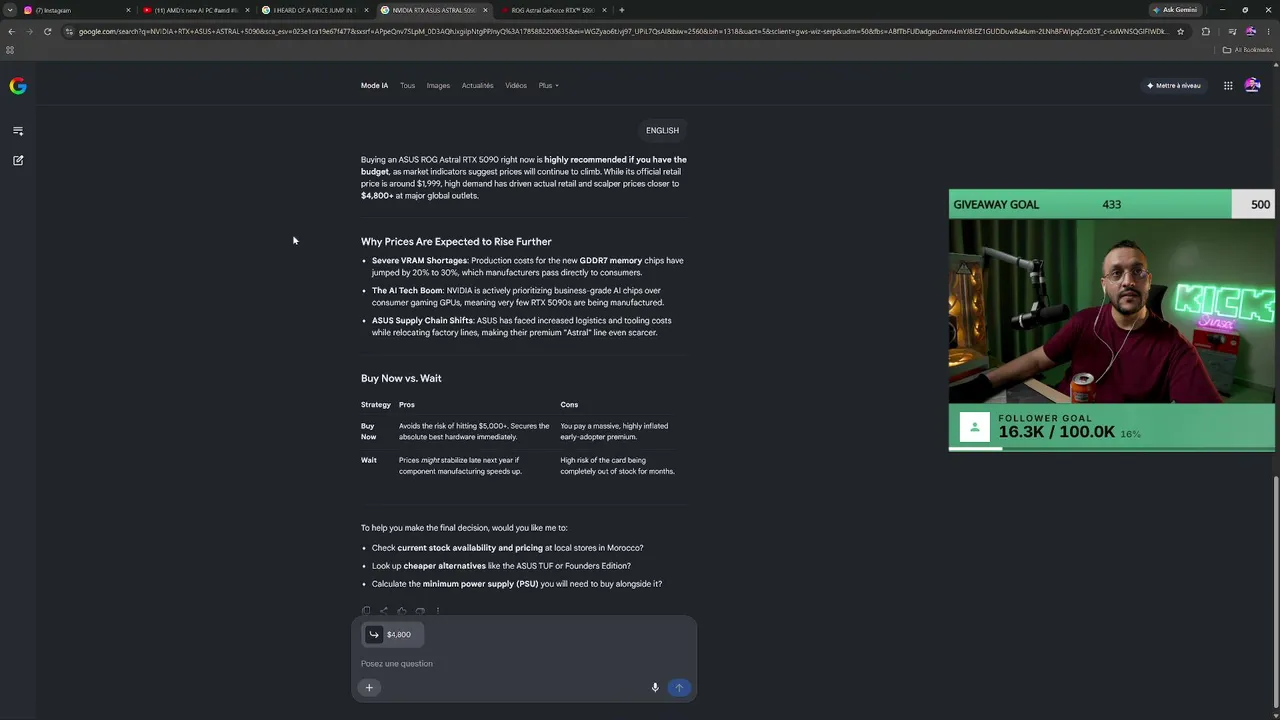Send the question with the arrow button

(x=679, y=687)
